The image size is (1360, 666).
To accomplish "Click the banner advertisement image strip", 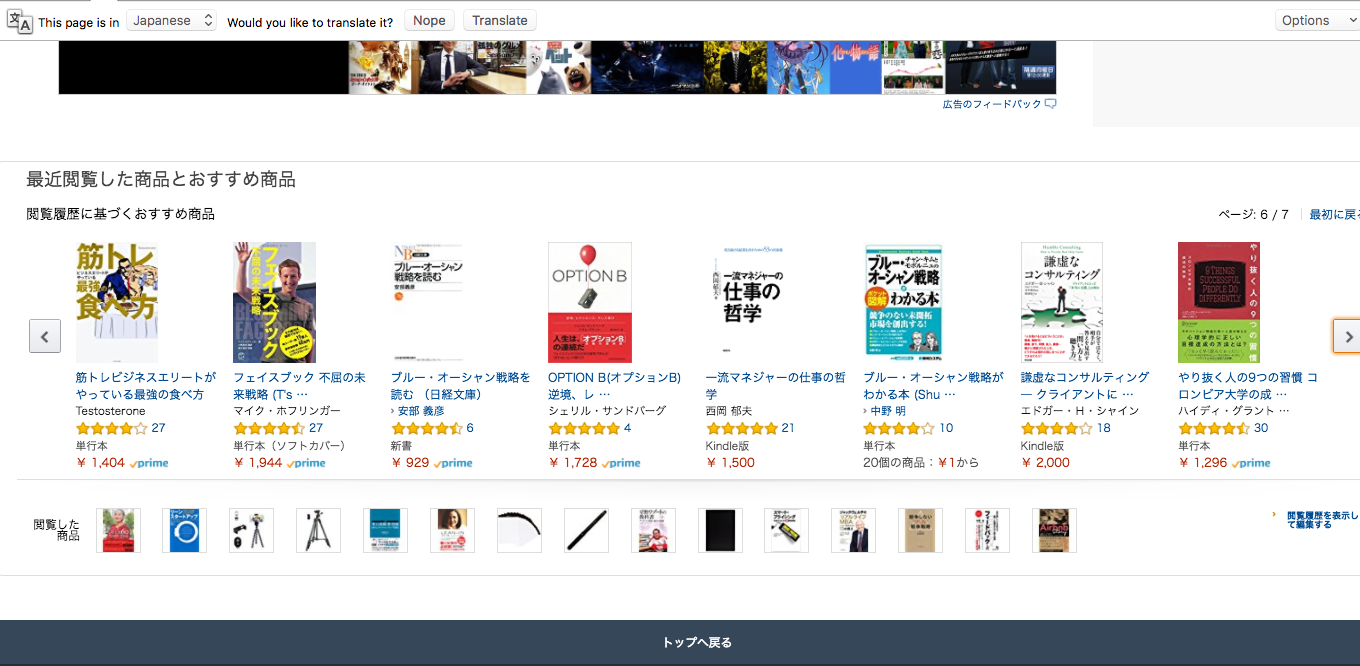I will (557, 67).
